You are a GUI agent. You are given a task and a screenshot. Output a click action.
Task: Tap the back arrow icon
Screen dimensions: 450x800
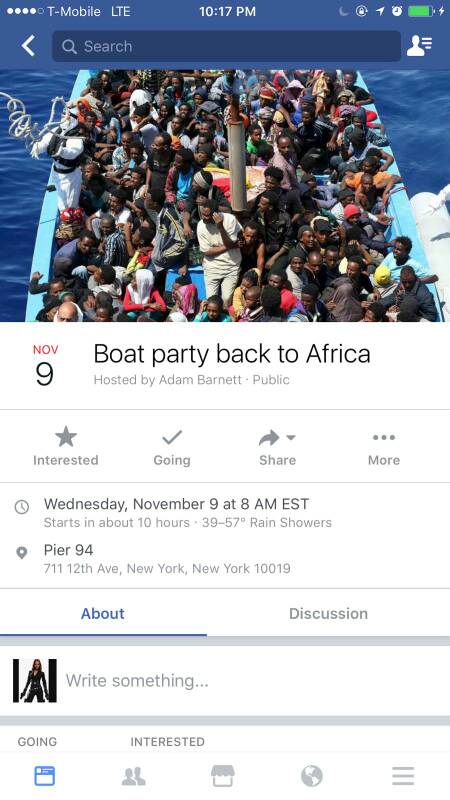coord(28,46)
